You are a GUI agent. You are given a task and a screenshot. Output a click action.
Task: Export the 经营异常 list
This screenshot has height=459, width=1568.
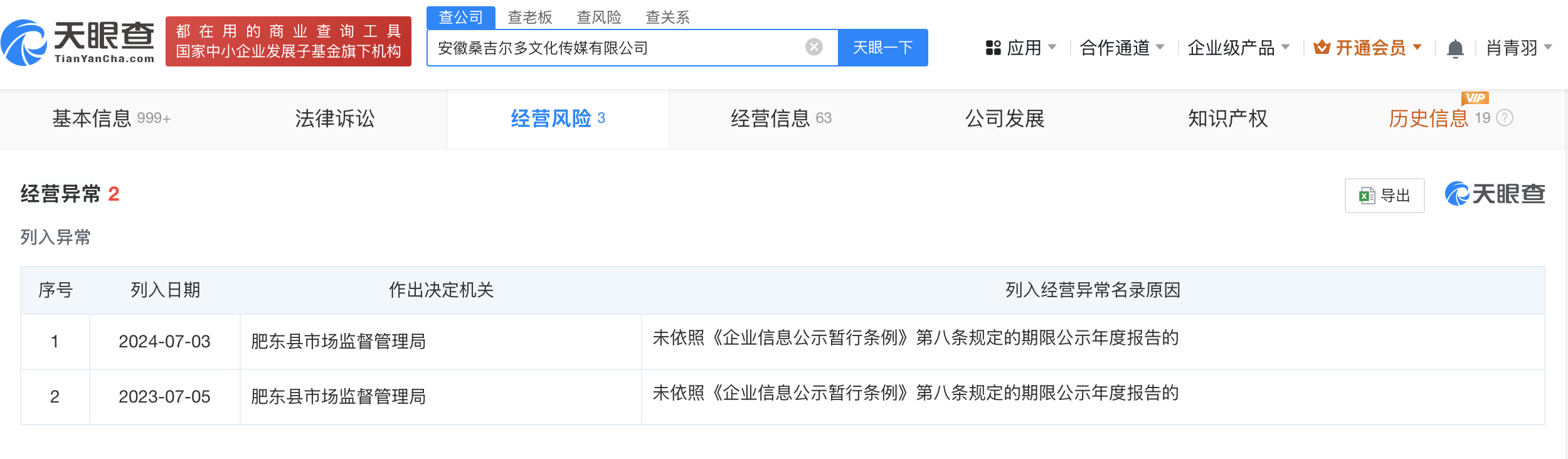(x=1384, y=196)
